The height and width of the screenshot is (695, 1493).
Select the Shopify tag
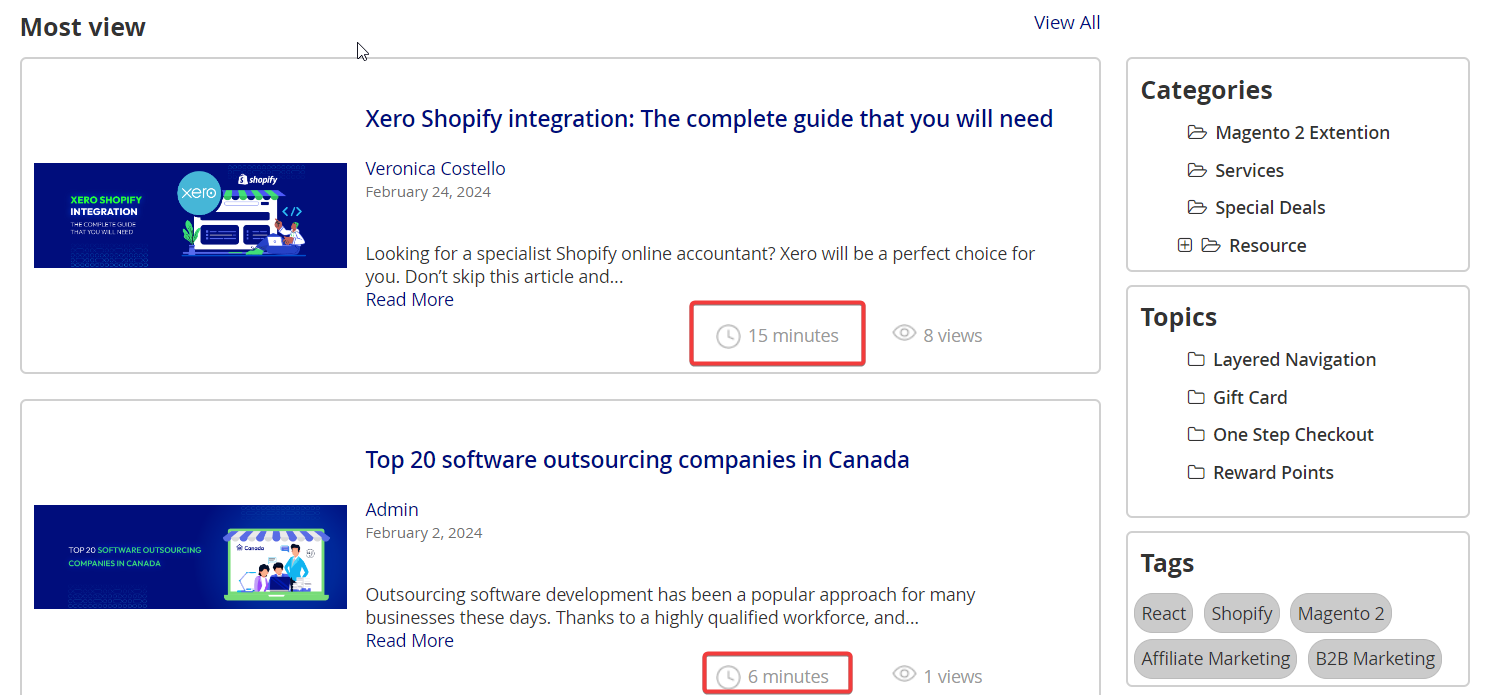click(x=1242, y=614)
